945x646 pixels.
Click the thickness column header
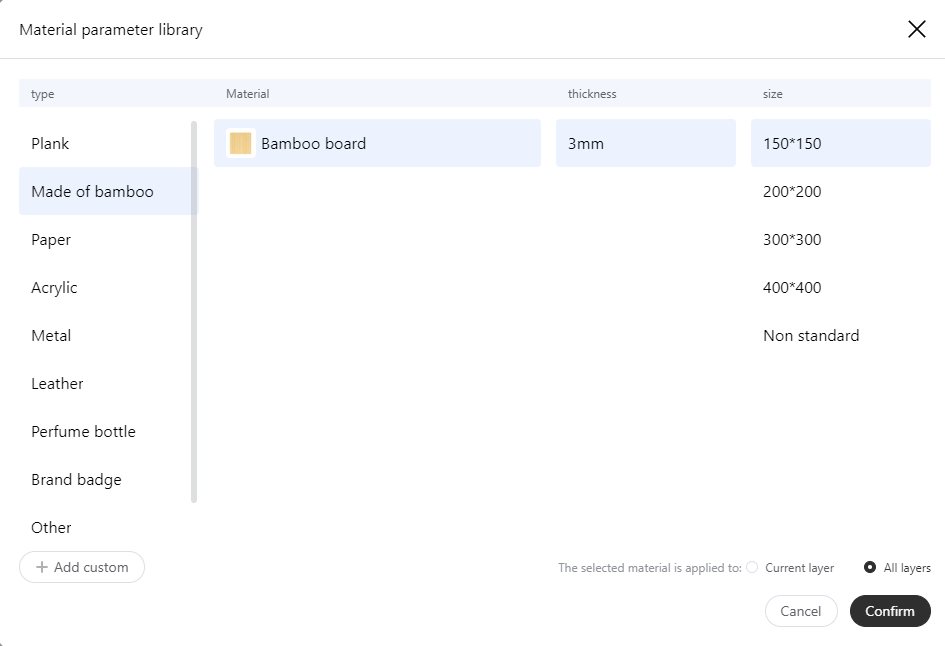592,94
